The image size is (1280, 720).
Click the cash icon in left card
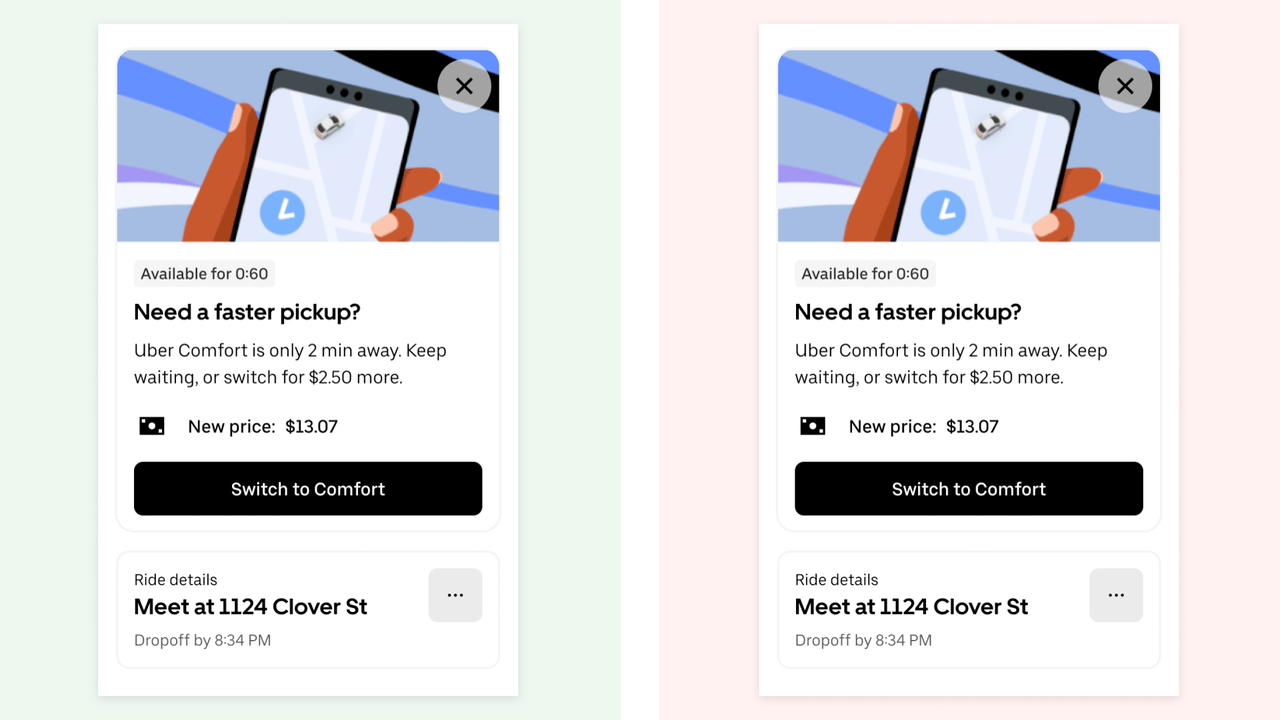pos(152,426)
